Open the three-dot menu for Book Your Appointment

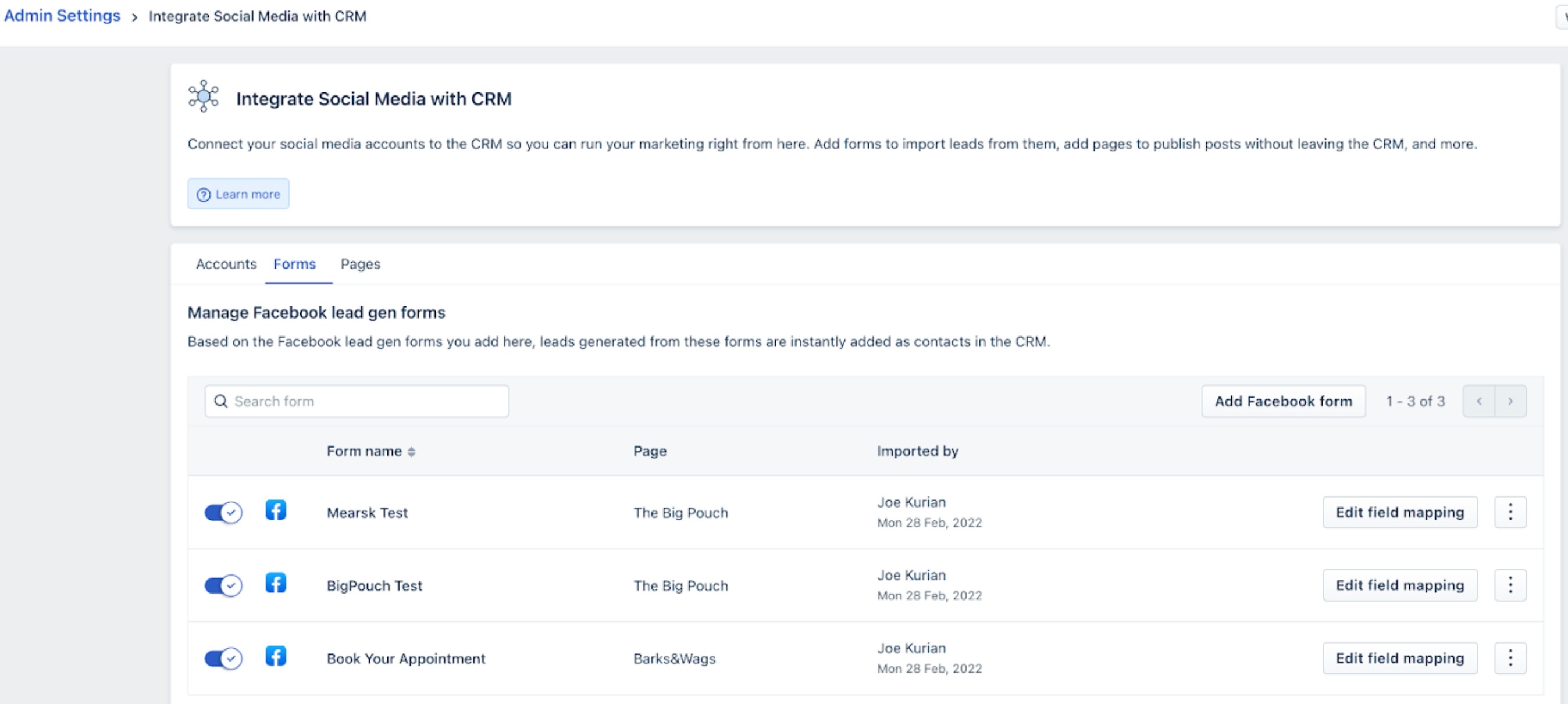pyautogui.click(x=1510, y=658)
